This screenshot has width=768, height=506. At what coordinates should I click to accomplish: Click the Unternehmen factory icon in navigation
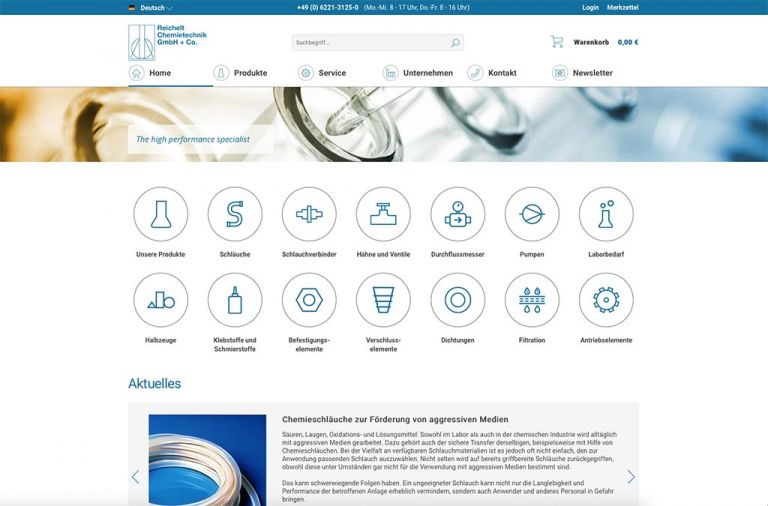[x=390, y=73]
